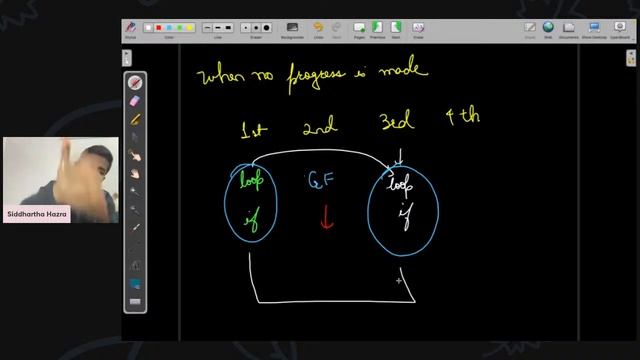Click Show Desktop
This screenshot has height=360, width=640.
coord(594,30)
